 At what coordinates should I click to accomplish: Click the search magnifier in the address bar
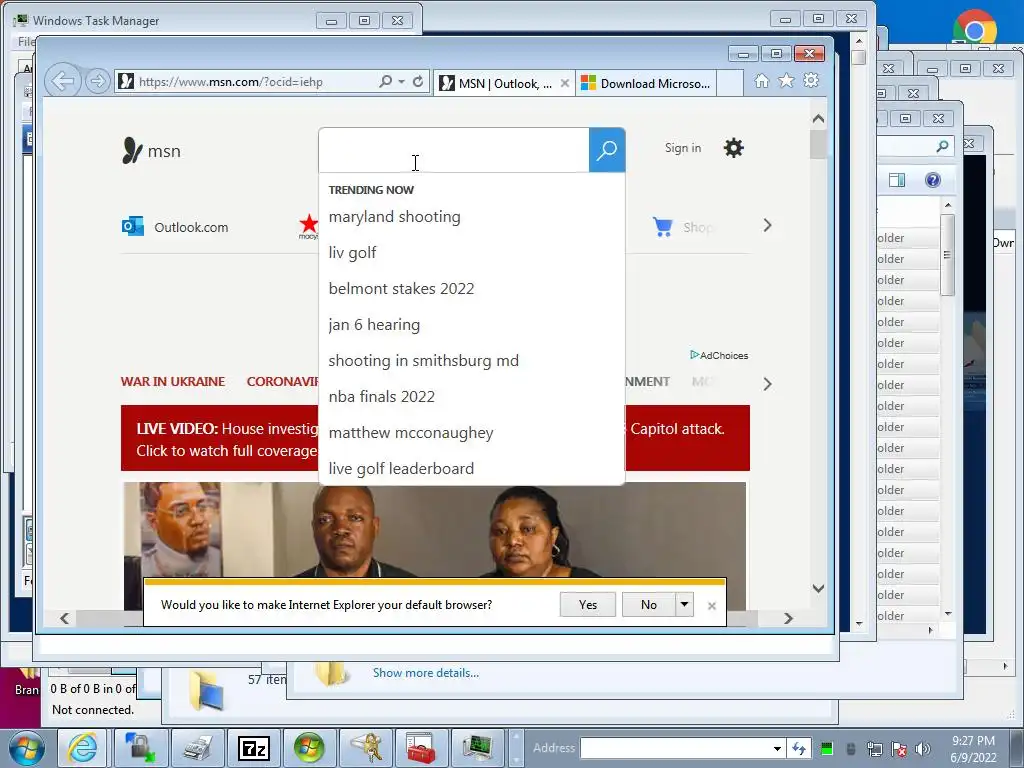385,82
